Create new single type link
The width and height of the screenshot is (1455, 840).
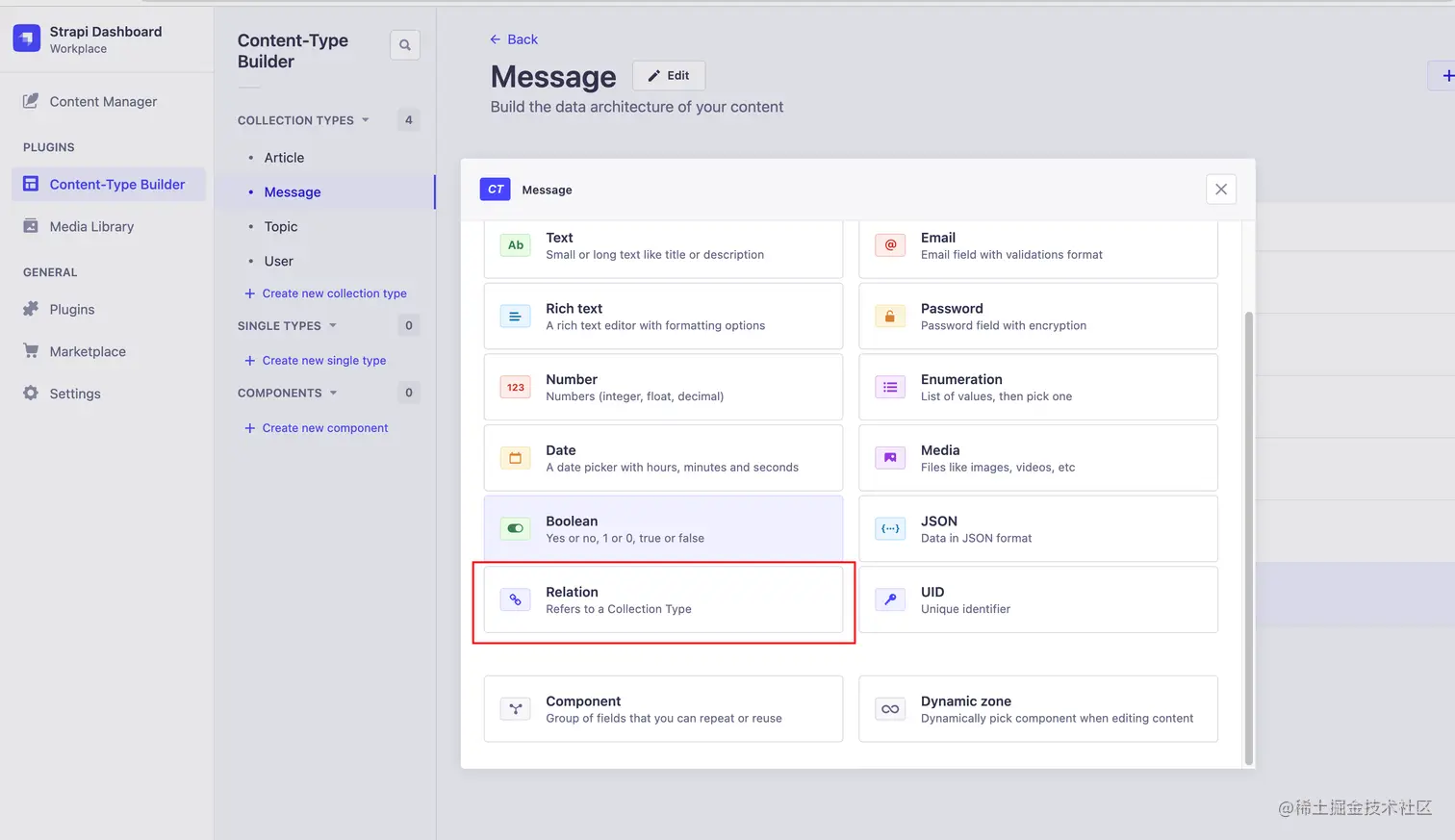[x=315, y=361]
